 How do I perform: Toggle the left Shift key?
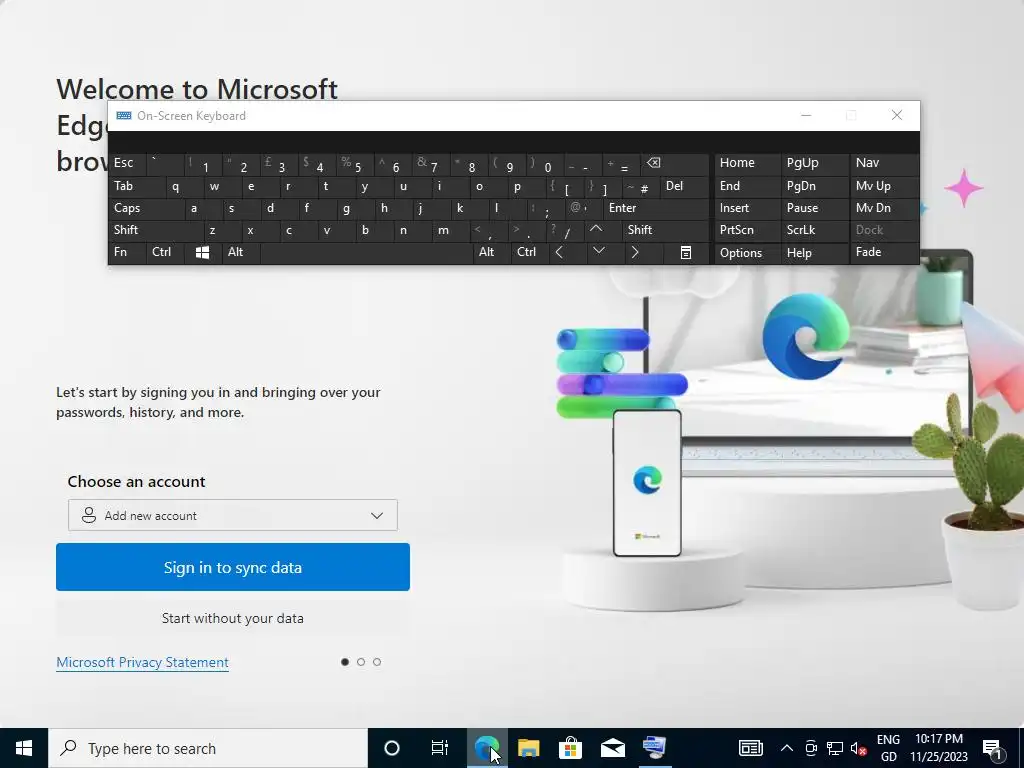157,230
